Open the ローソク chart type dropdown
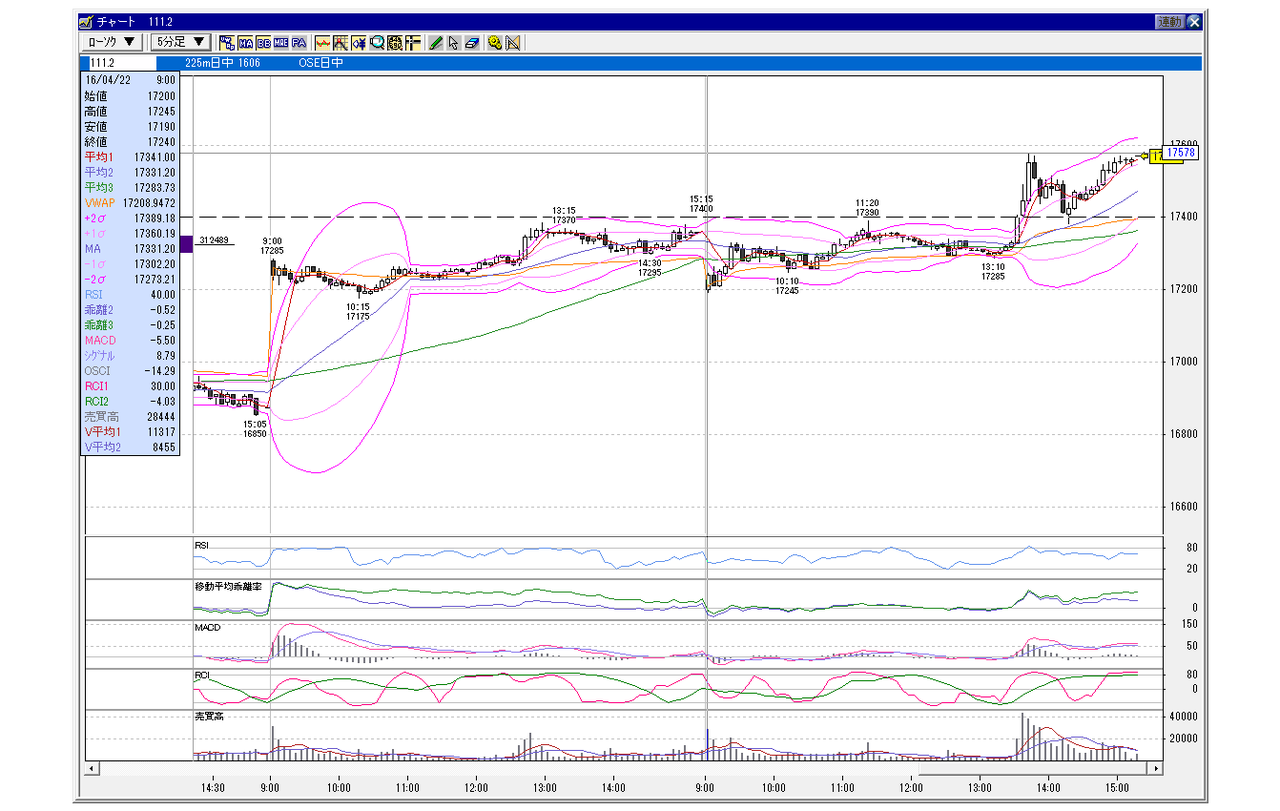 tap(111, 42)
